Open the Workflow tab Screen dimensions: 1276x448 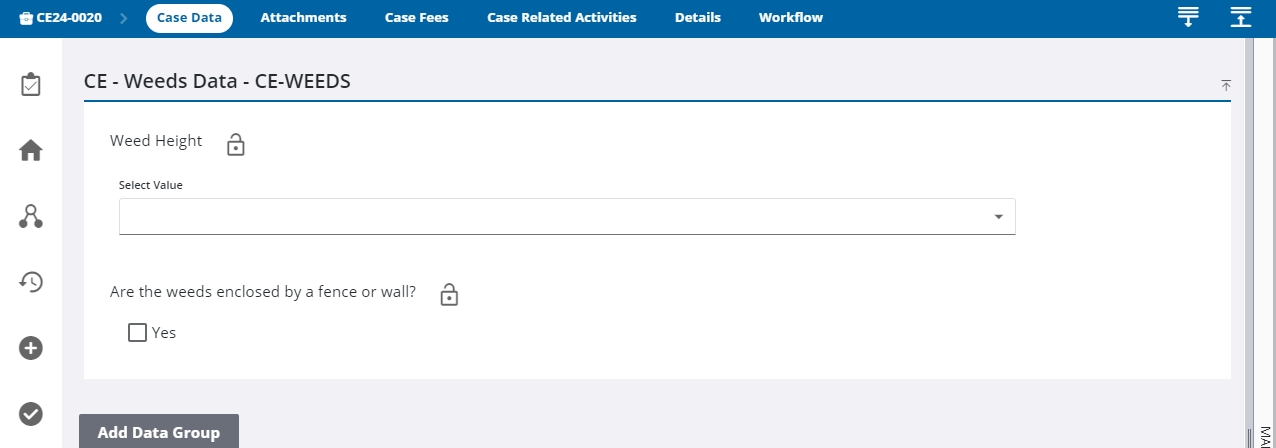click(x=790, y=18)
